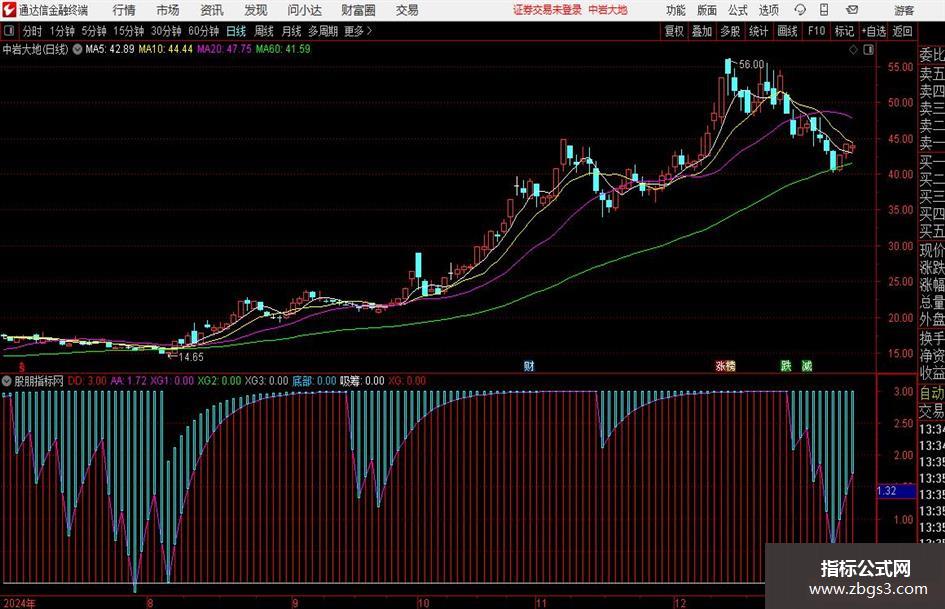Click the green 跌 marker on the chart
945x609 pixels.
pyautogui.click(x=786, y=366)
